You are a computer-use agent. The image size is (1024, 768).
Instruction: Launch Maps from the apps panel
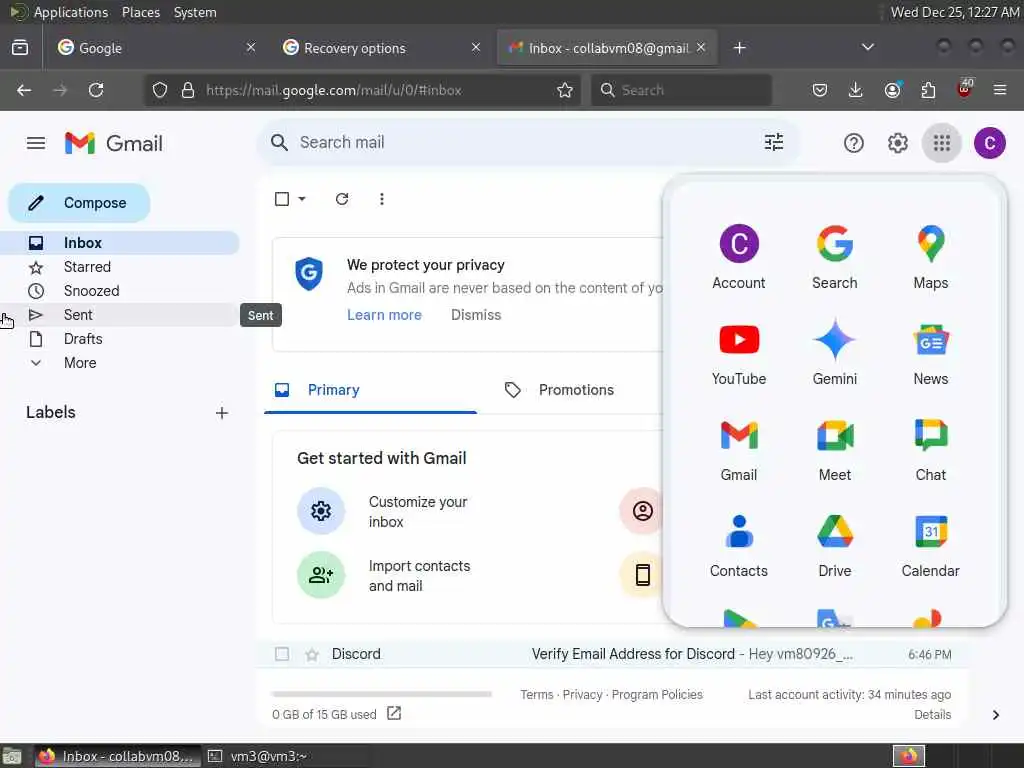pyautogui.click(x=931, y=257)
